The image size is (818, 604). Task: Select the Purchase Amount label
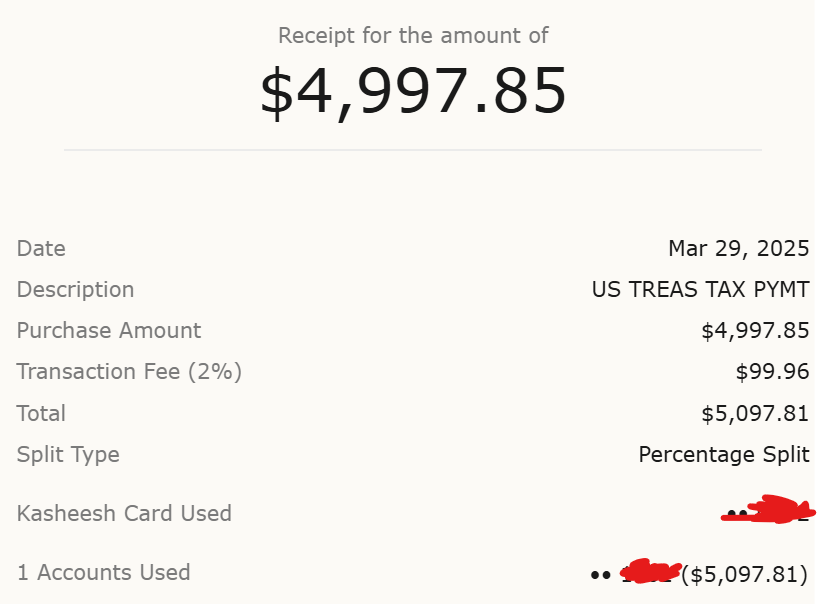point(109,331)
